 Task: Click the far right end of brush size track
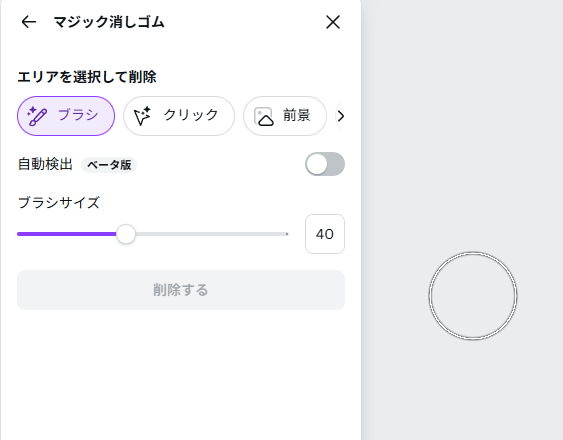[286, 234]
